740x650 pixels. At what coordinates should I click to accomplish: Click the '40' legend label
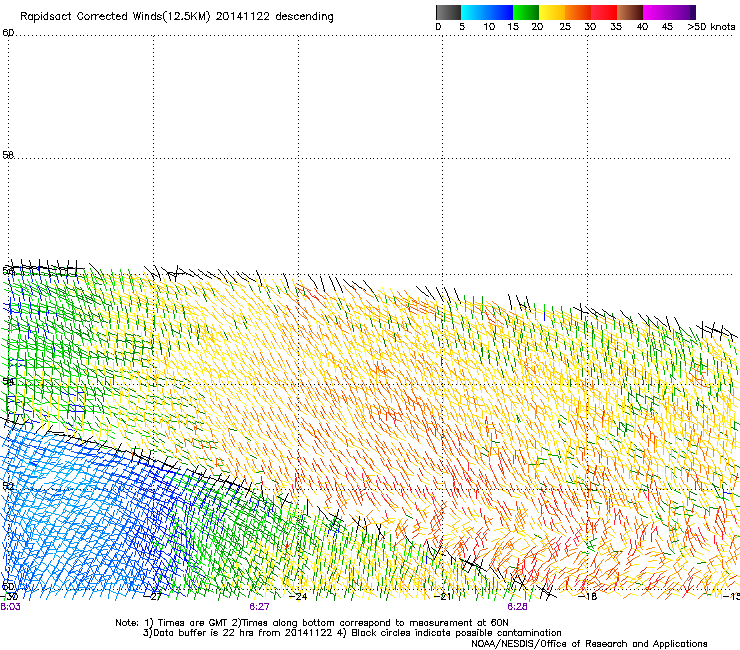tap(642, 27)
